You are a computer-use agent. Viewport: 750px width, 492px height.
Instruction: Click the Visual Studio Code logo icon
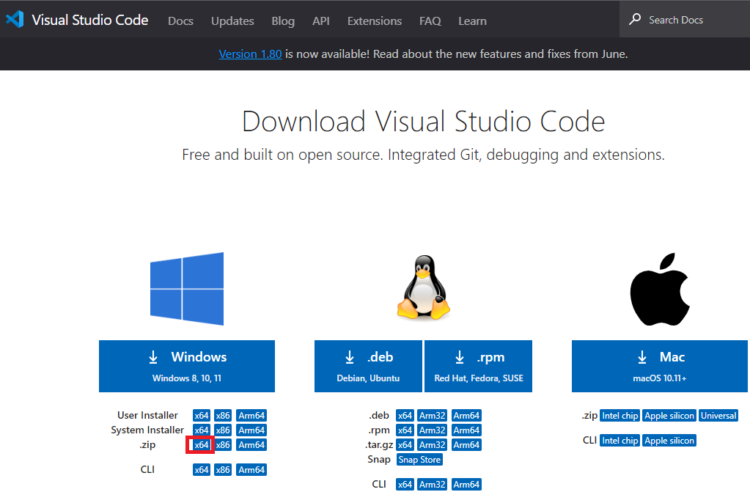pos(15,19)
